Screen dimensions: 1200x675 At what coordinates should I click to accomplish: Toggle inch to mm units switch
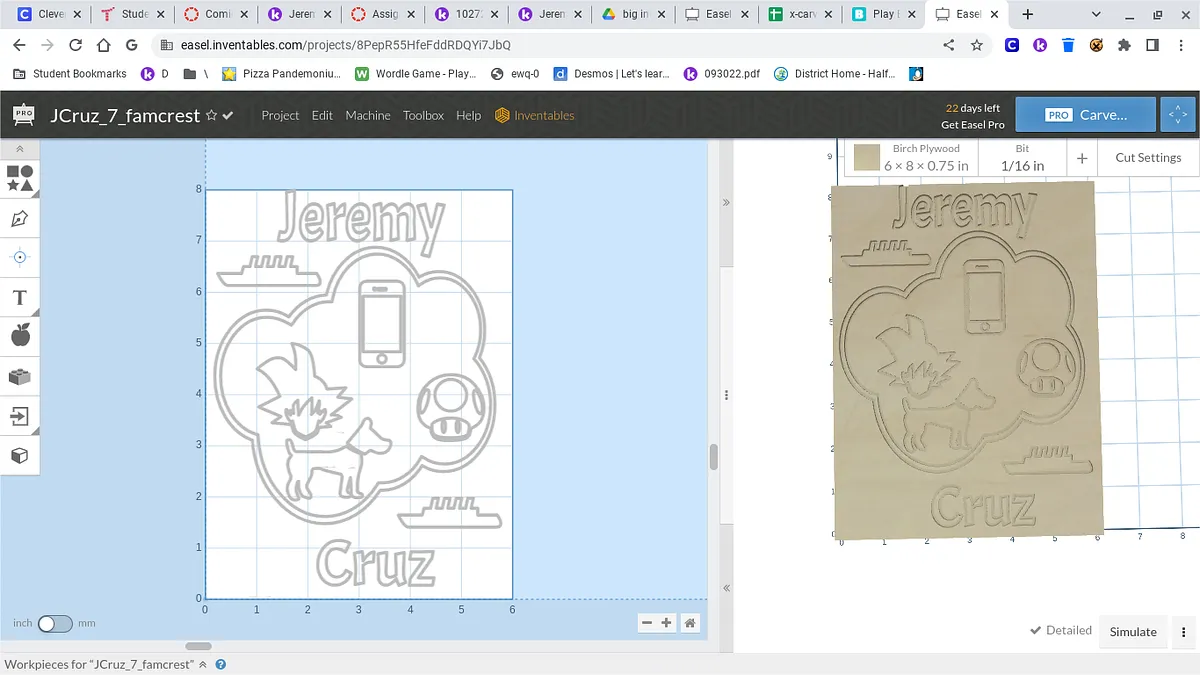55,623
